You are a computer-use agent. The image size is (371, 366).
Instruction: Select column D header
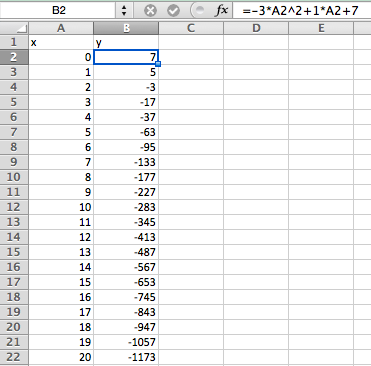point(256,28)
